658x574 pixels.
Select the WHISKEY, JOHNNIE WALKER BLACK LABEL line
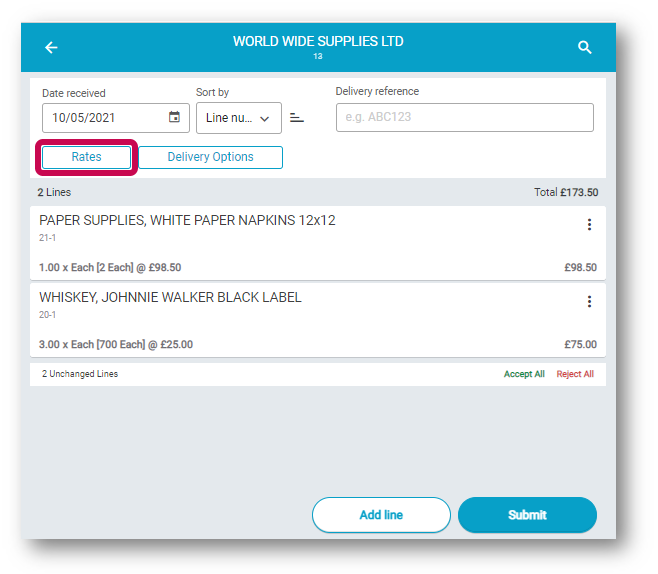tap(318, 320)
